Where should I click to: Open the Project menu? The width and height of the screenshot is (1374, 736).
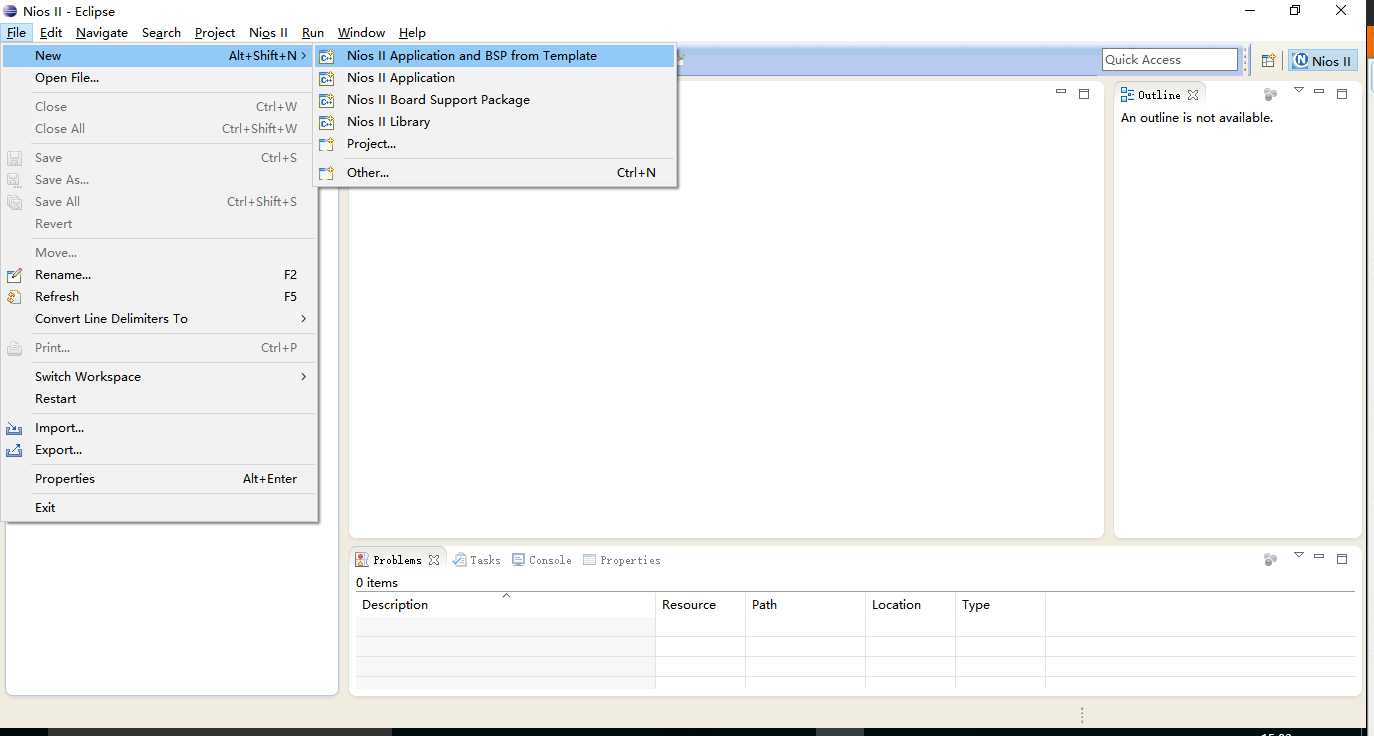click(x=215, y=33)
